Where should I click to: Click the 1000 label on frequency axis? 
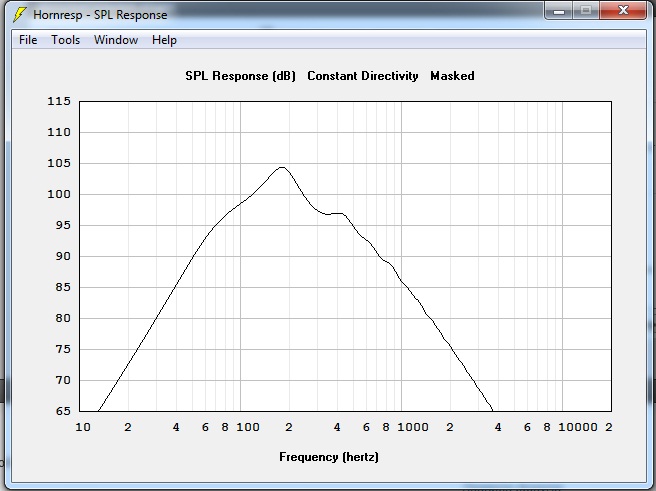point(413,427)
